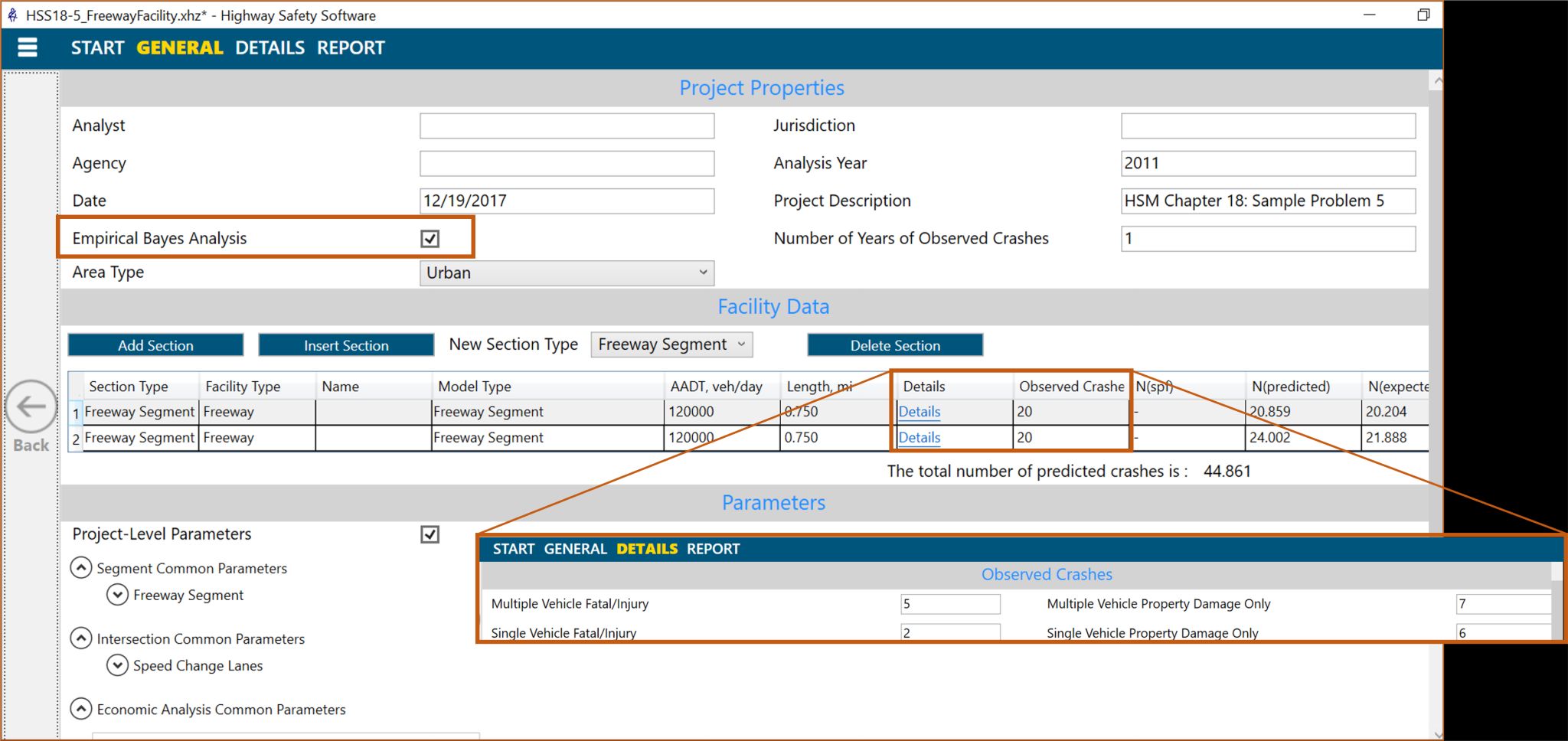Collapse Economic Analysis Common Parameters chevron
This screenshot has width=1568, height=741.
pyautogui.click(x=80, y=709)
